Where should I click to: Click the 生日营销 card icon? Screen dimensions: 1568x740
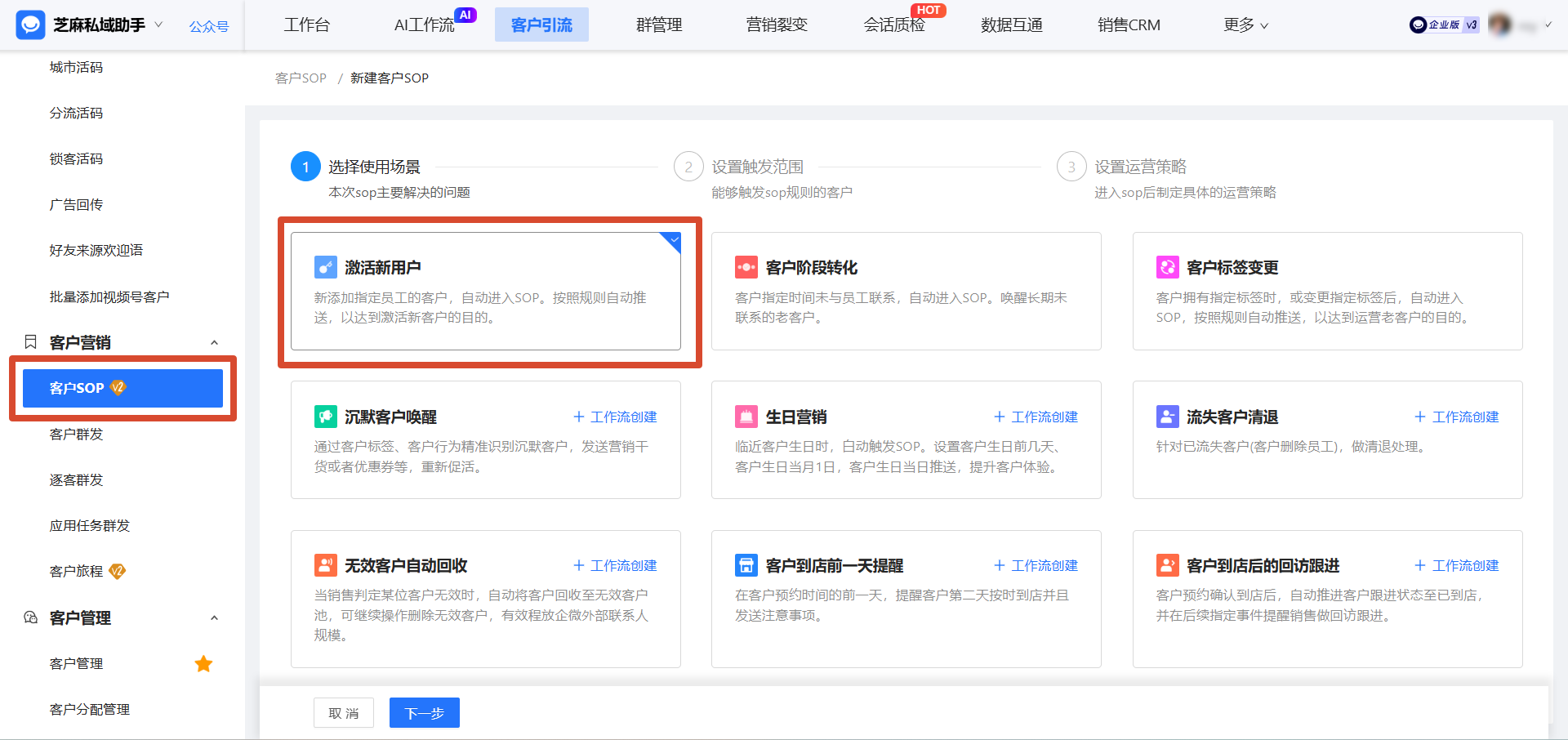[x=746, y=417]
